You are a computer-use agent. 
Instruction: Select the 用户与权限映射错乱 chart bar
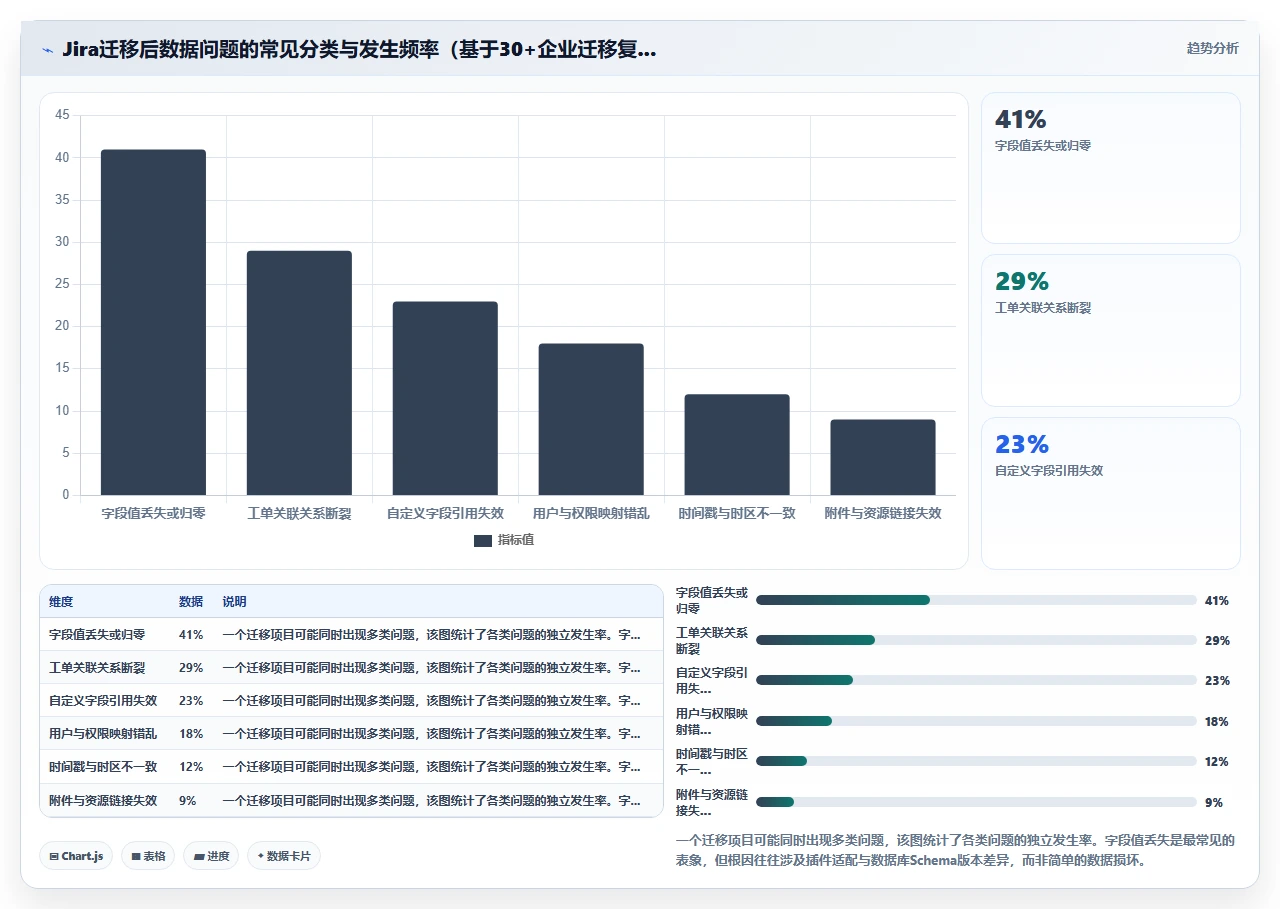tap(591, 419)
